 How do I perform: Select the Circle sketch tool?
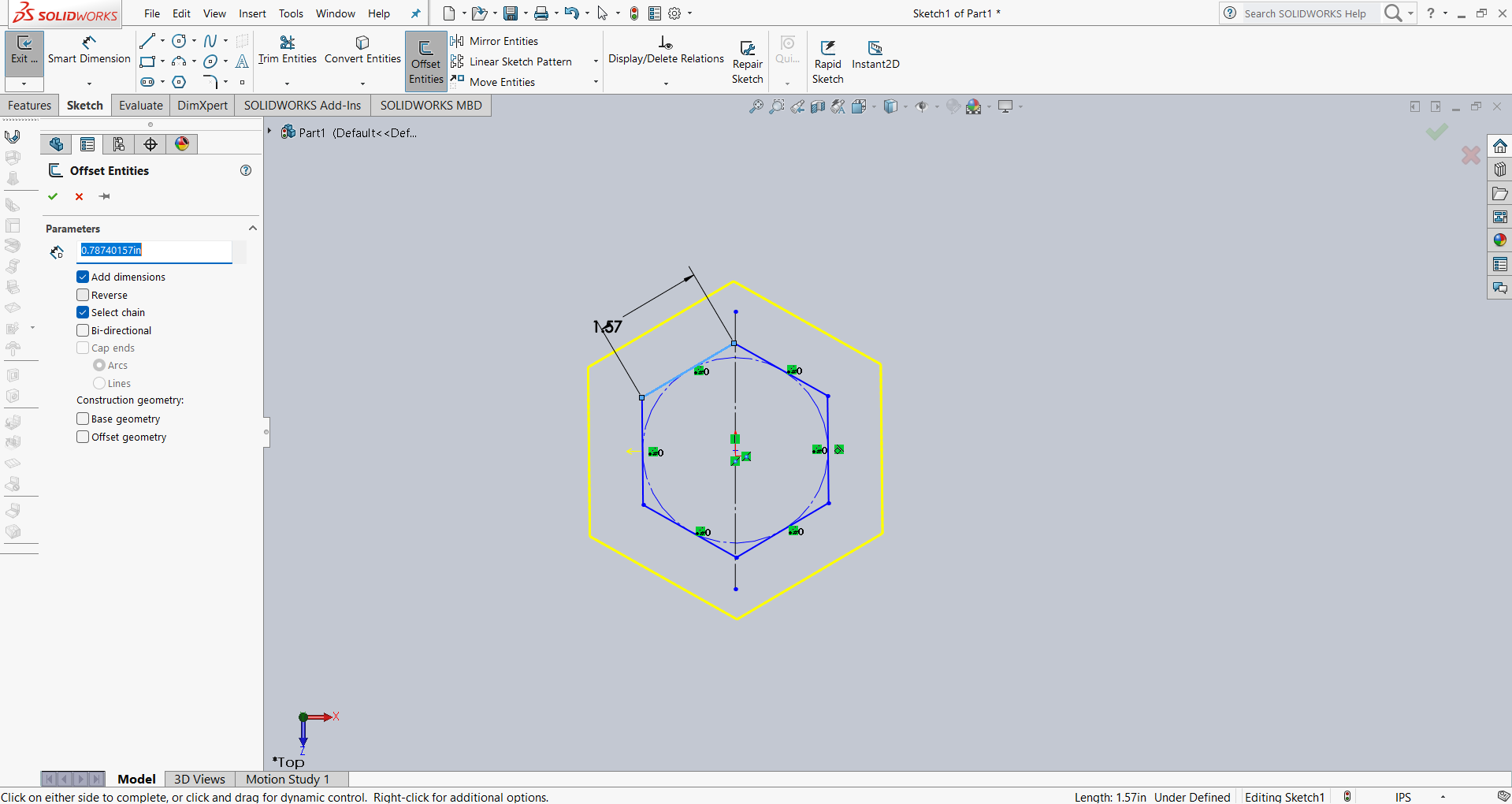point(180,41)
